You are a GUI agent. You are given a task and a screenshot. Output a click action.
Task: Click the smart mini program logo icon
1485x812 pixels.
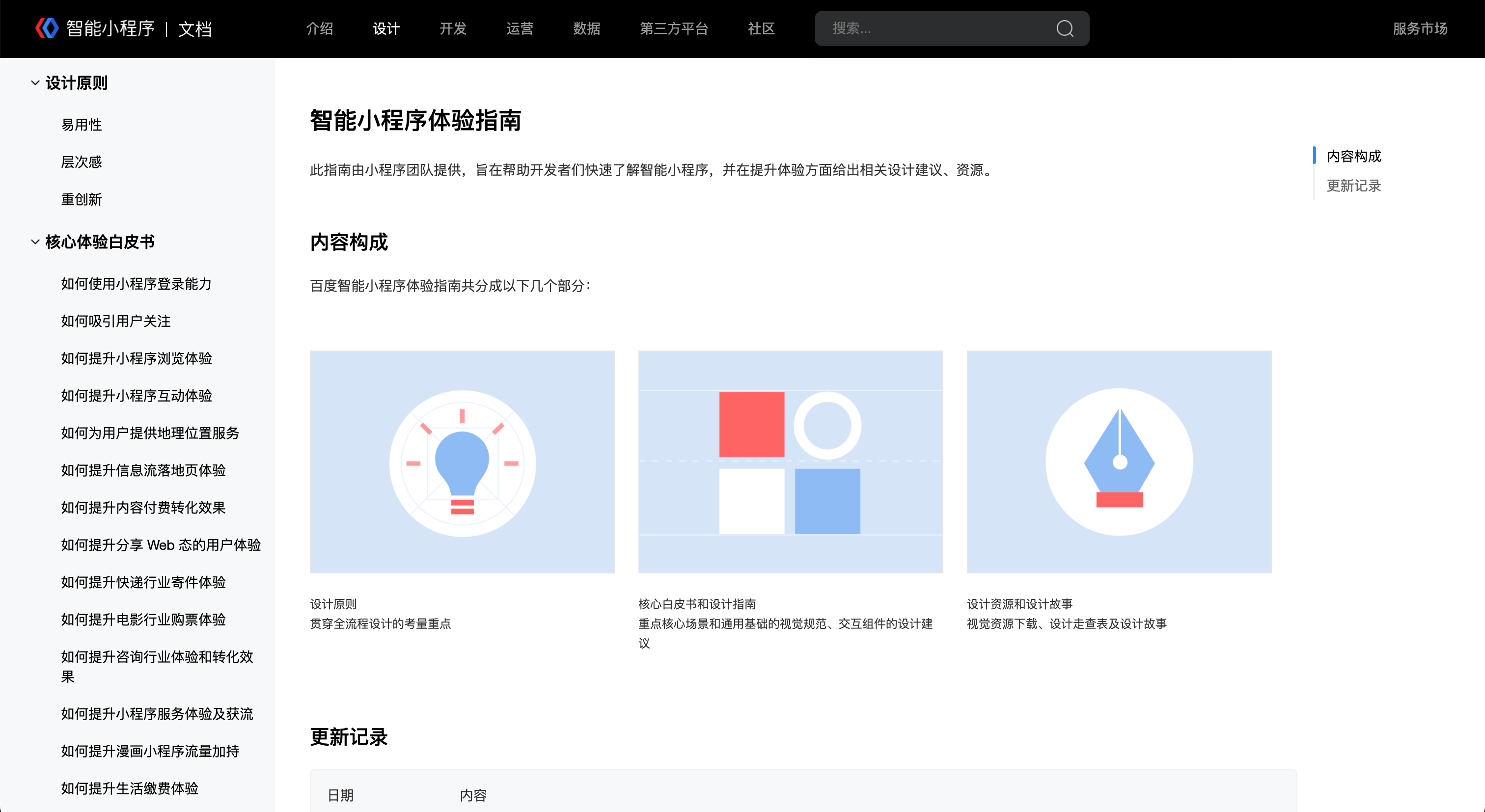pyautogui.click(x=47, y=27)
